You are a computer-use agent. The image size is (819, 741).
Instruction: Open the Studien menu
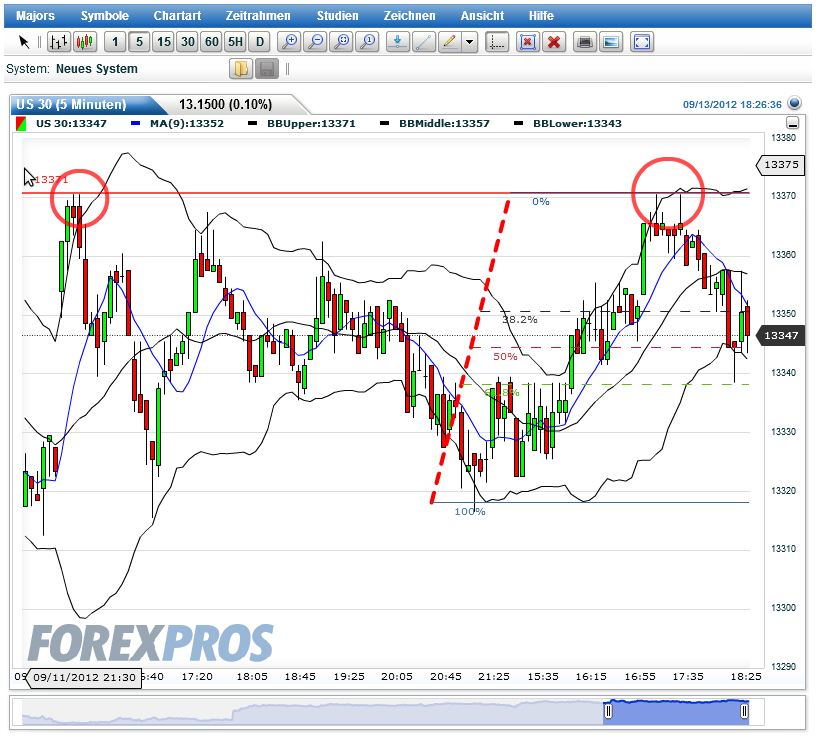[337, 15]
